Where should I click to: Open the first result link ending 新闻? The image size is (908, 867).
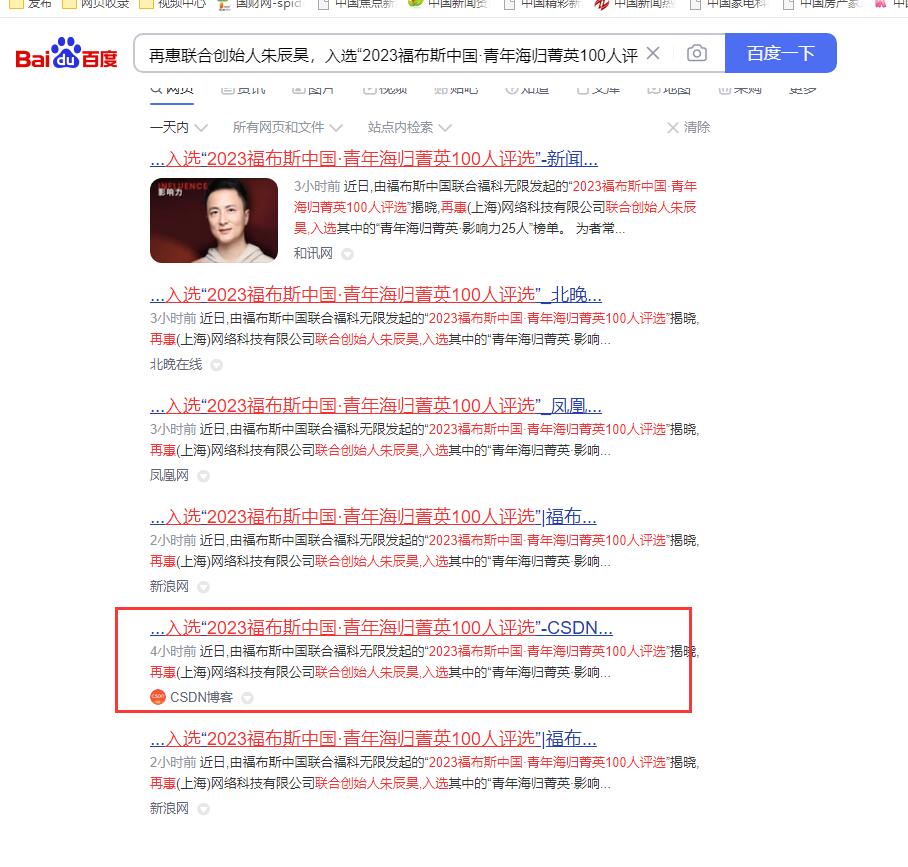click(374, 159)
